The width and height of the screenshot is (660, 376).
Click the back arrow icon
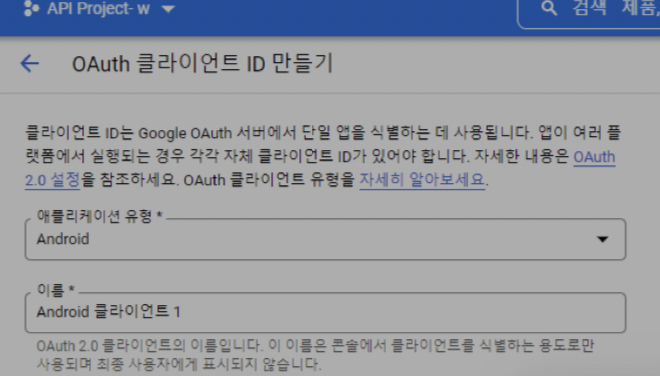point(29,64)
